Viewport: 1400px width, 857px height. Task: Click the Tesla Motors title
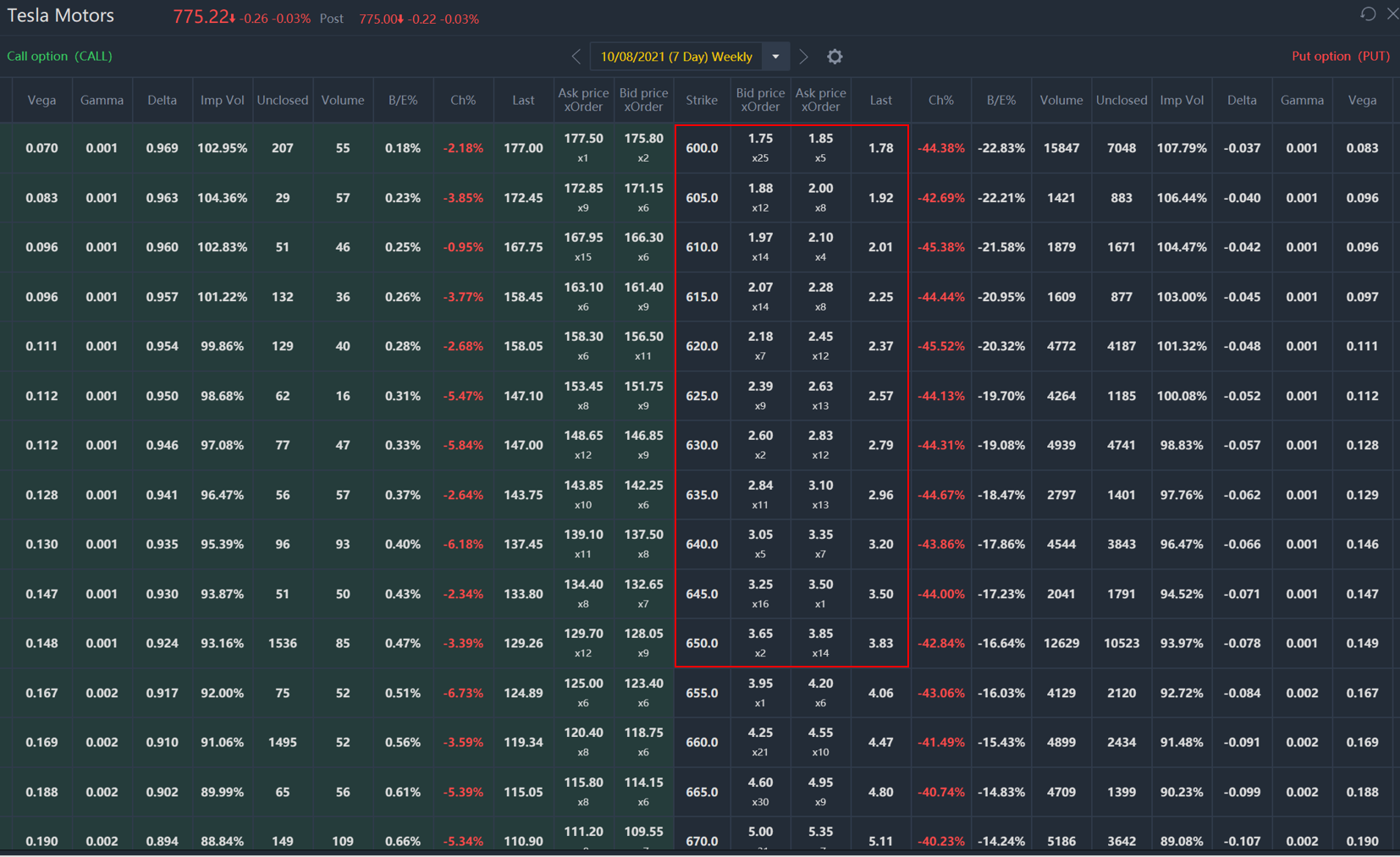[60, 15]
